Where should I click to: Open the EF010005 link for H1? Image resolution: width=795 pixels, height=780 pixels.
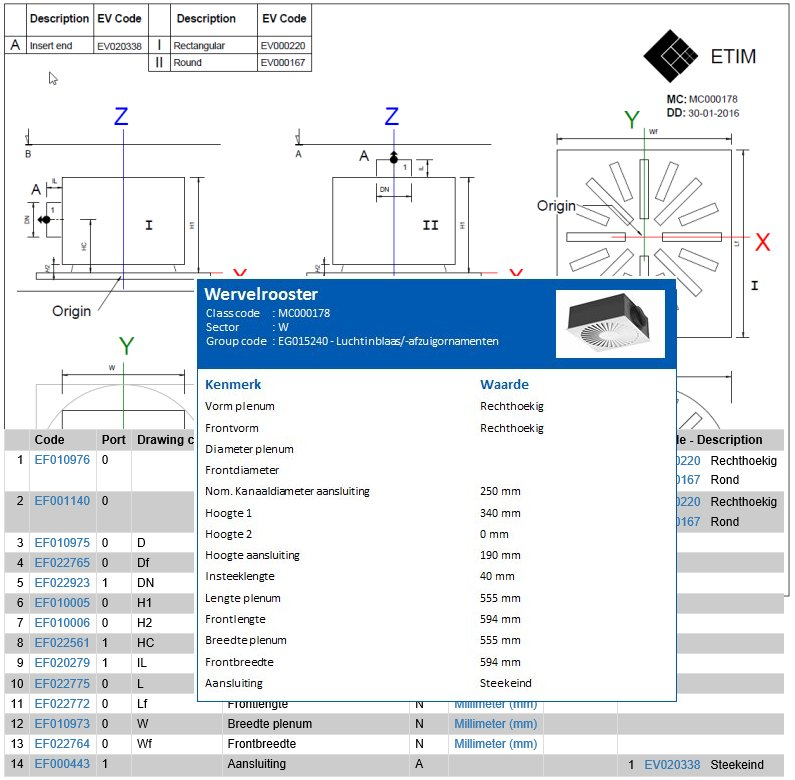coord(62,603)
